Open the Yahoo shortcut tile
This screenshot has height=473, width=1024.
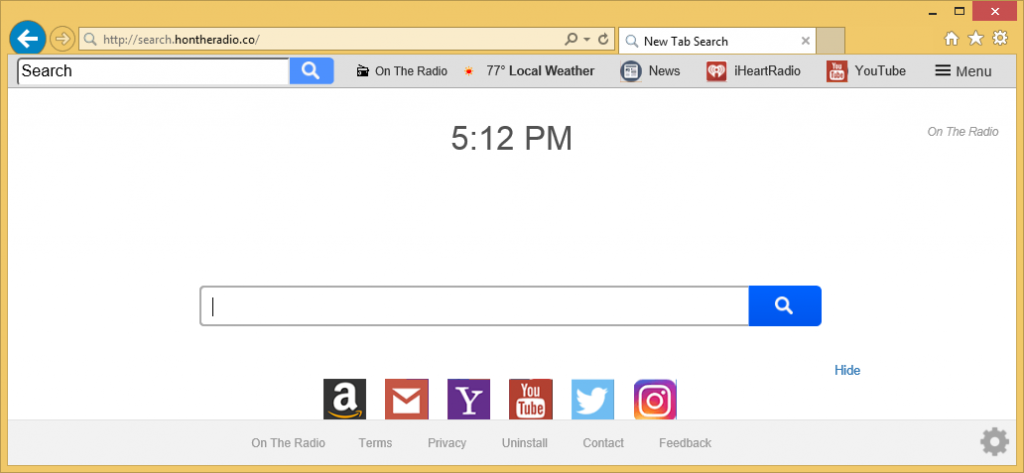point(469,399)
